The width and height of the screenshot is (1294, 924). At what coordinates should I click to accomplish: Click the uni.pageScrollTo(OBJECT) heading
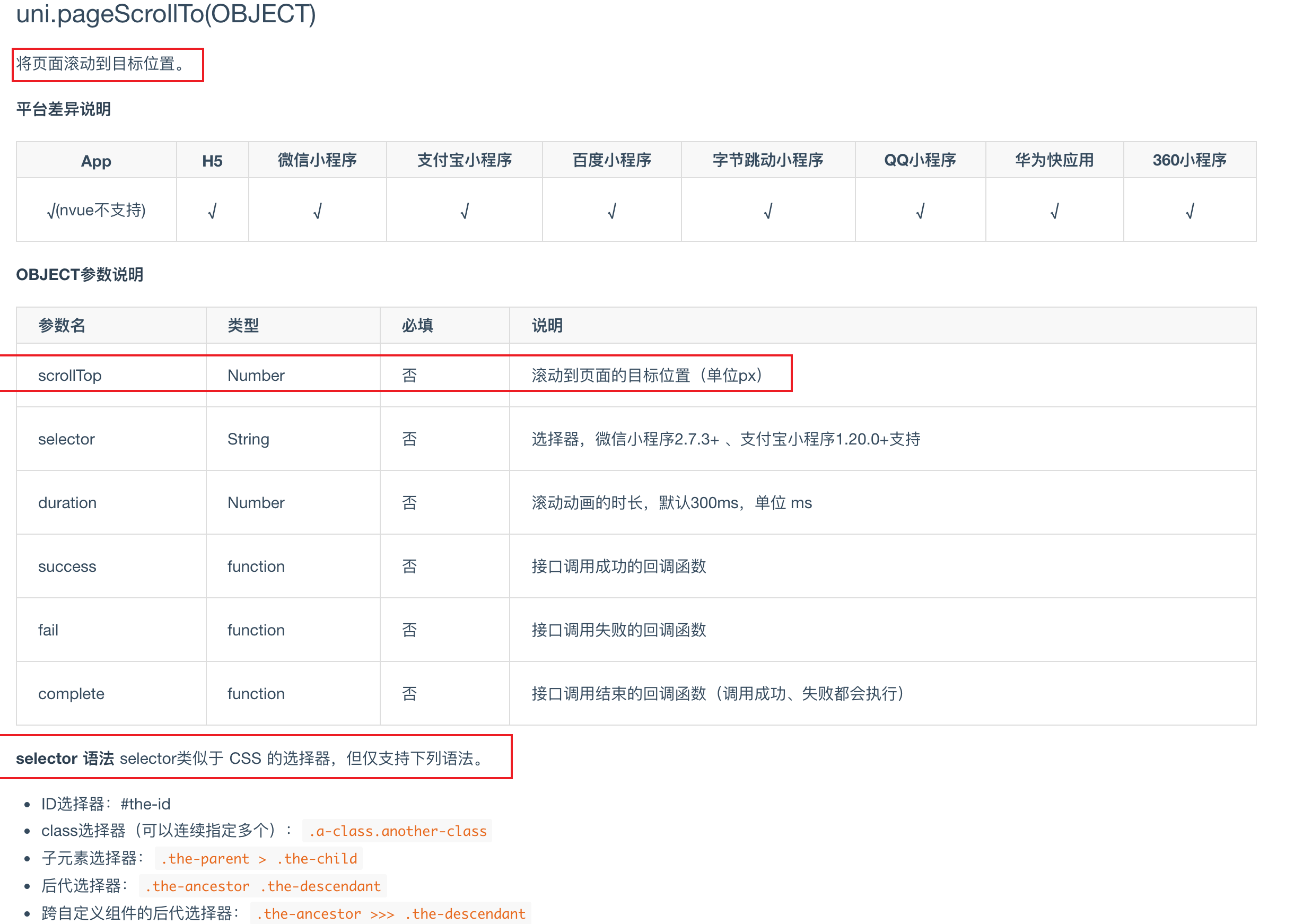click(166, 14)
